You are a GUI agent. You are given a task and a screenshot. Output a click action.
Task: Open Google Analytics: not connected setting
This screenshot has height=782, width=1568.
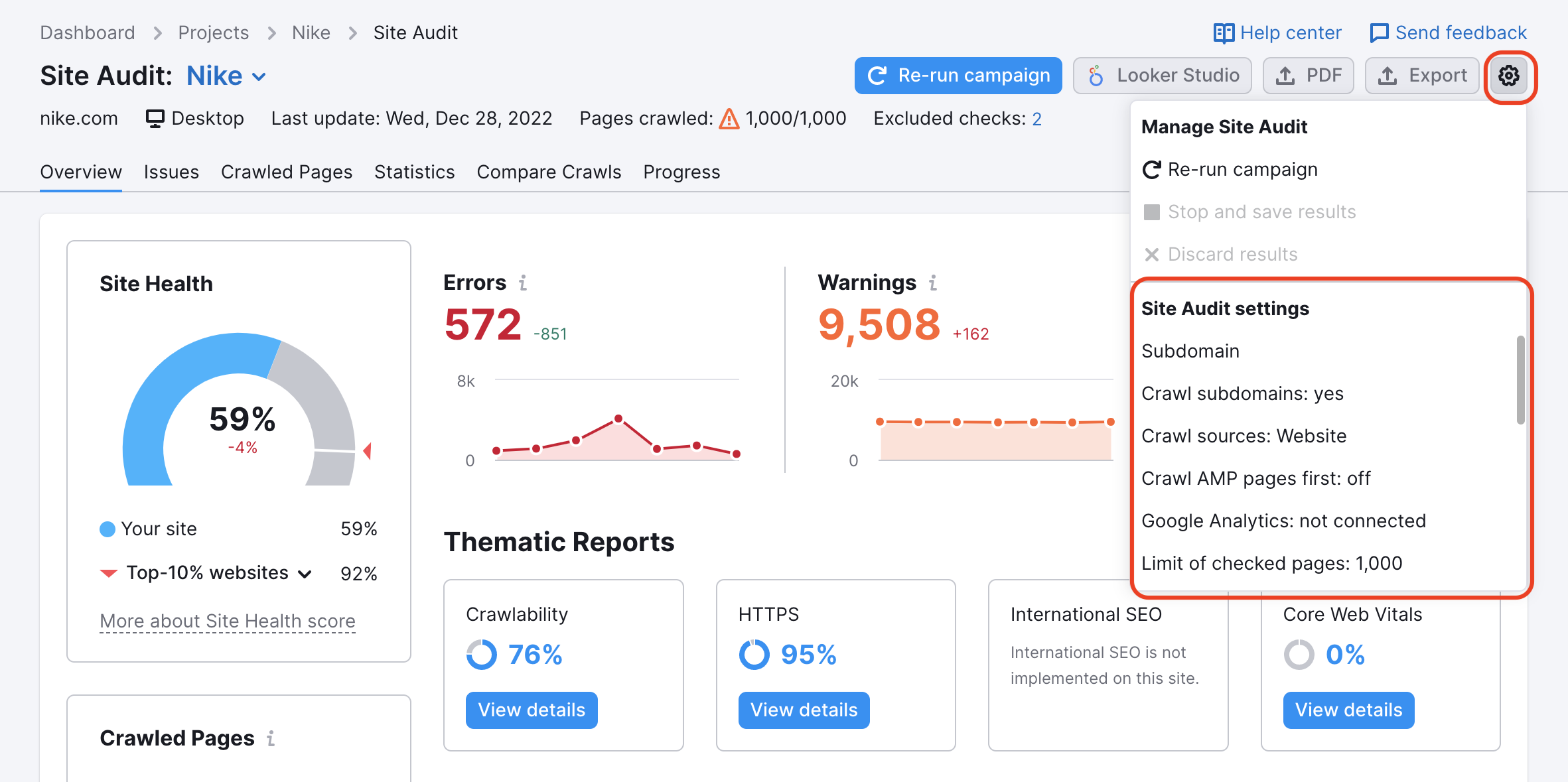click(x=1283, y=521)
